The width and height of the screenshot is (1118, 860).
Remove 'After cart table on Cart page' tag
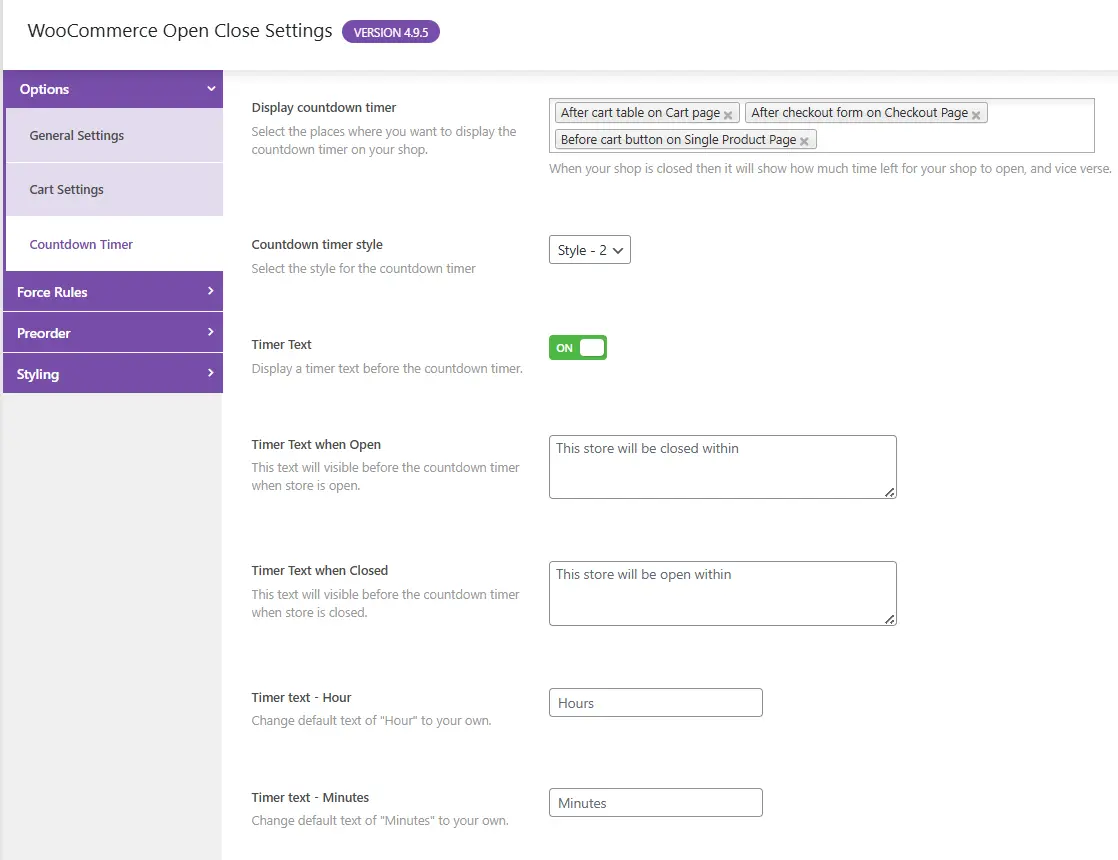click(728, 115)
